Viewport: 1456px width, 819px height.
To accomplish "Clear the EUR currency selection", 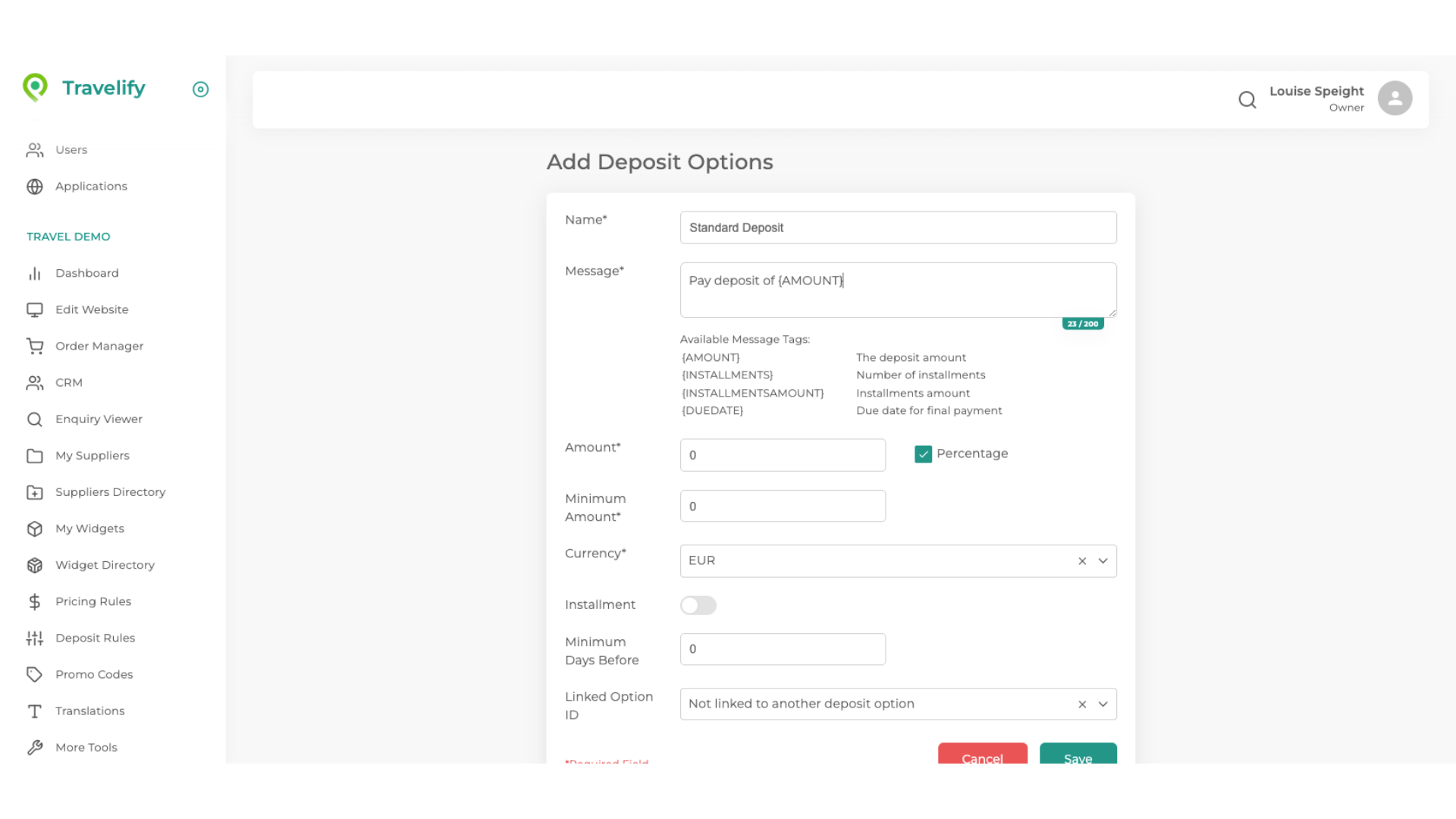I will click(1082, 561).
